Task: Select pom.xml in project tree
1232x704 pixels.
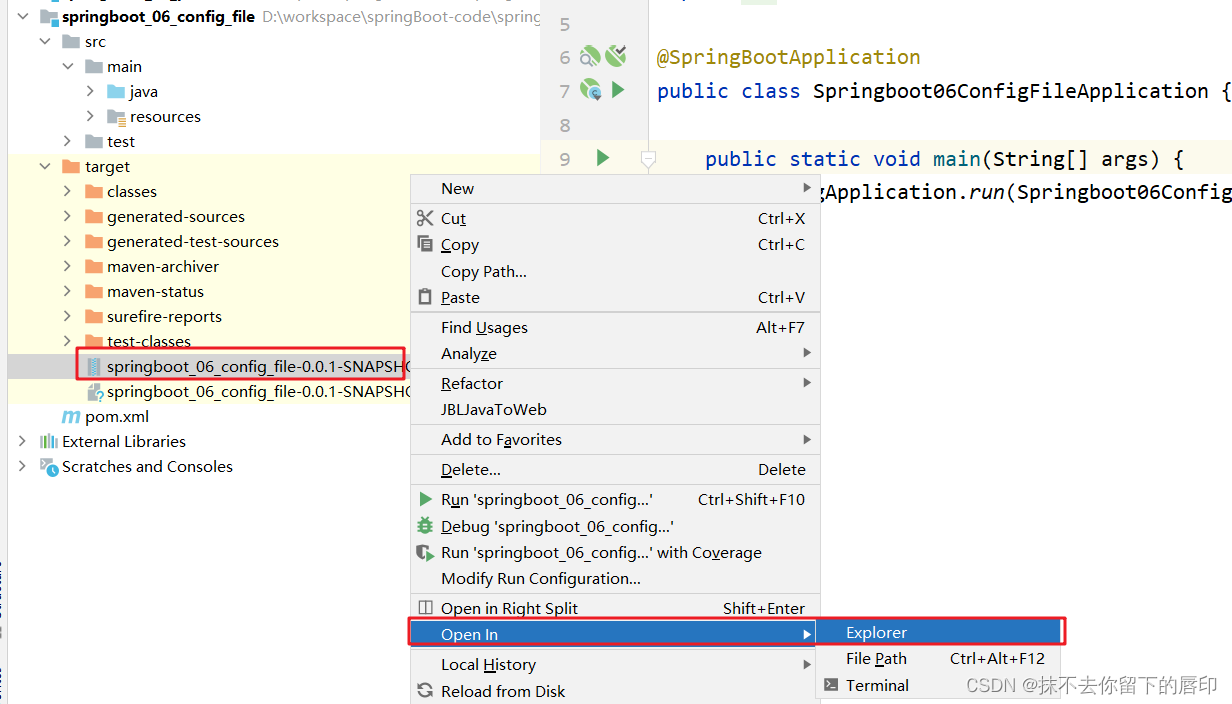Action: click(x=117, y=416)
